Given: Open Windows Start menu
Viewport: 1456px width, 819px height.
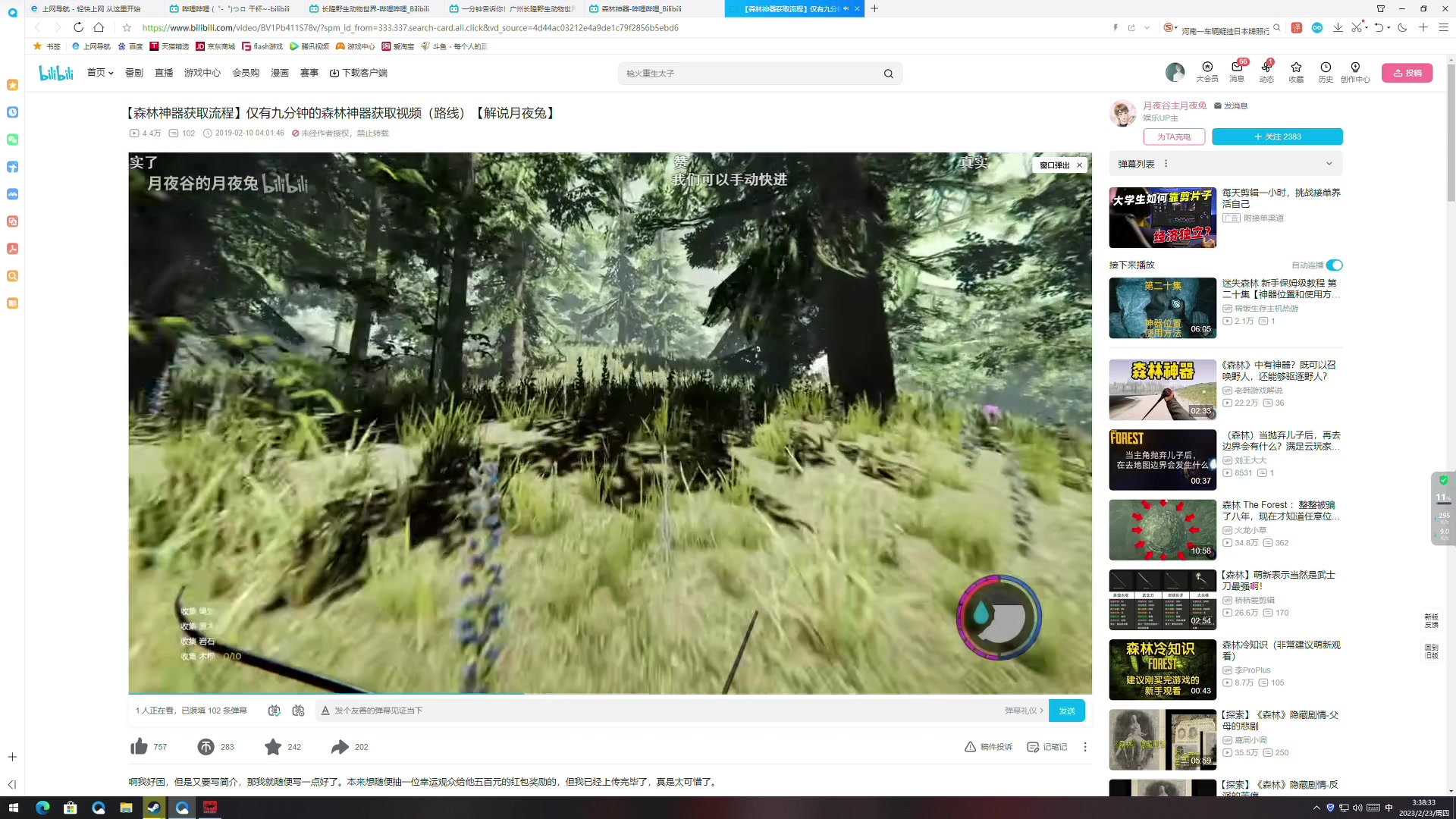Looking at the screenshot, I should 13,808.
